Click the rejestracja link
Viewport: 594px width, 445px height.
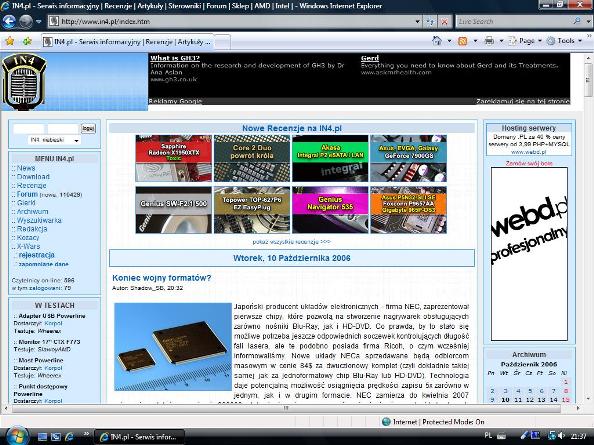point(36,255)
